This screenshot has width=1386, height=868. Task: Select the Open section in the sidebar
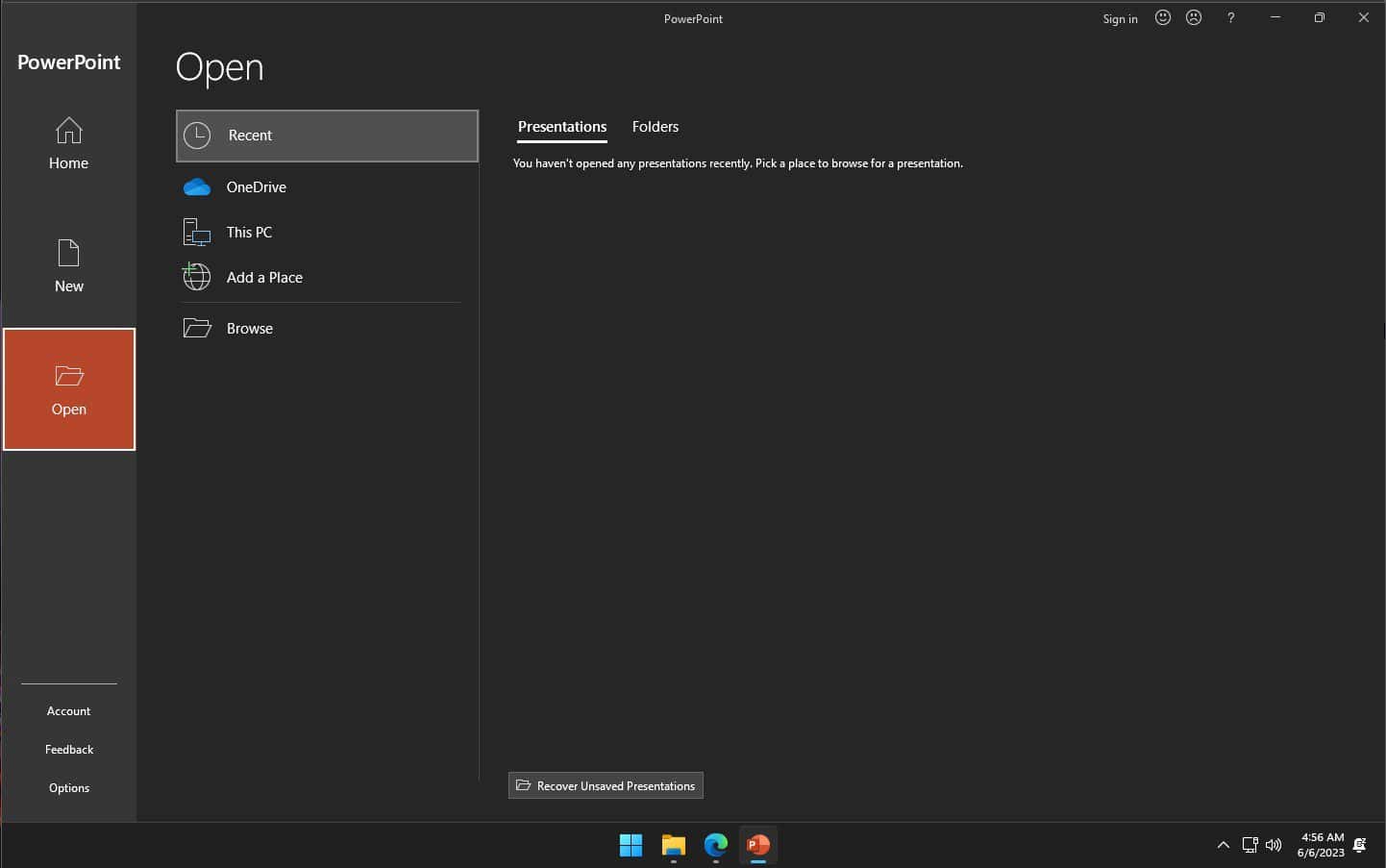[x=69, y=389]
